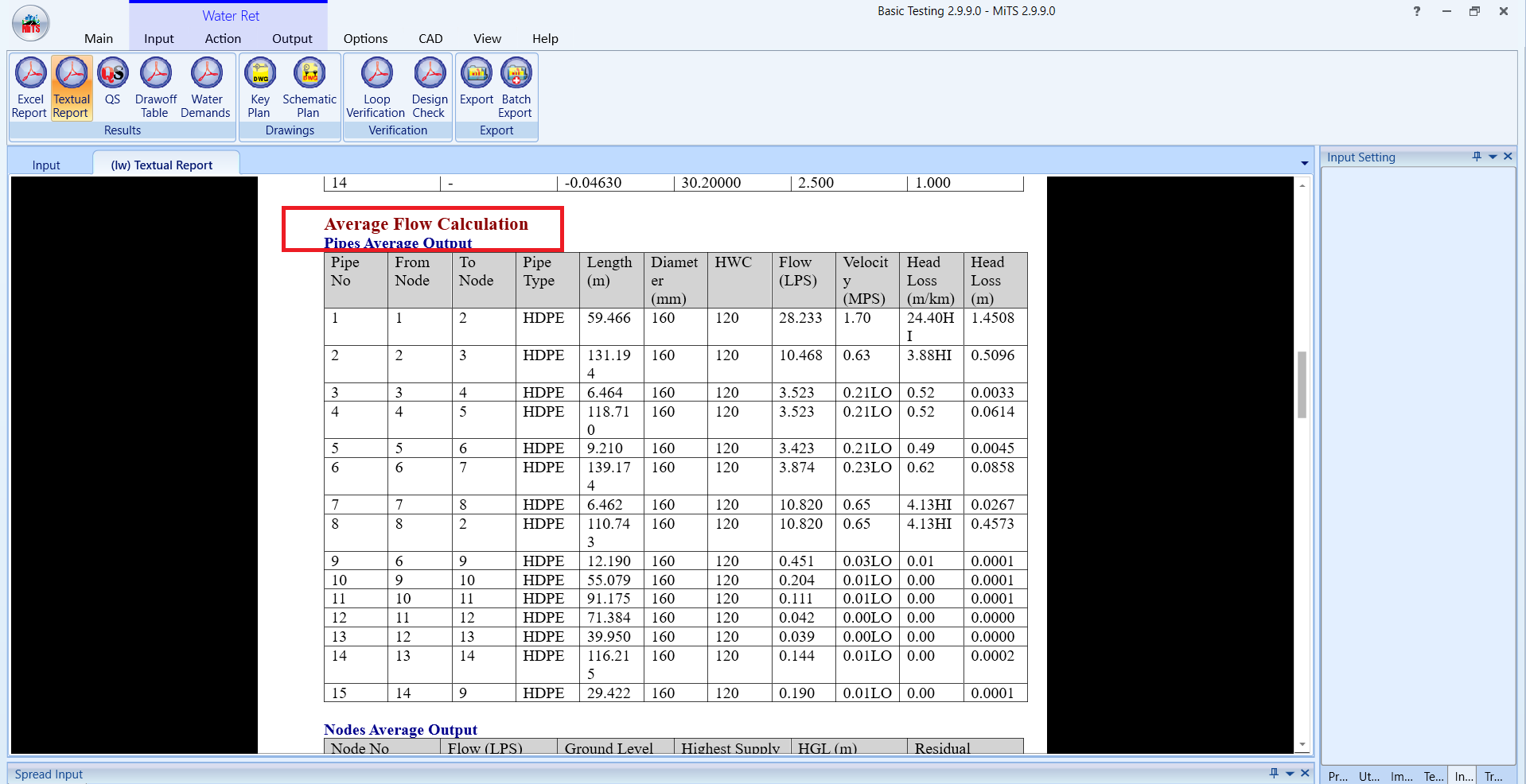Generate the Schematic Plan drawing

coord(309,88)
